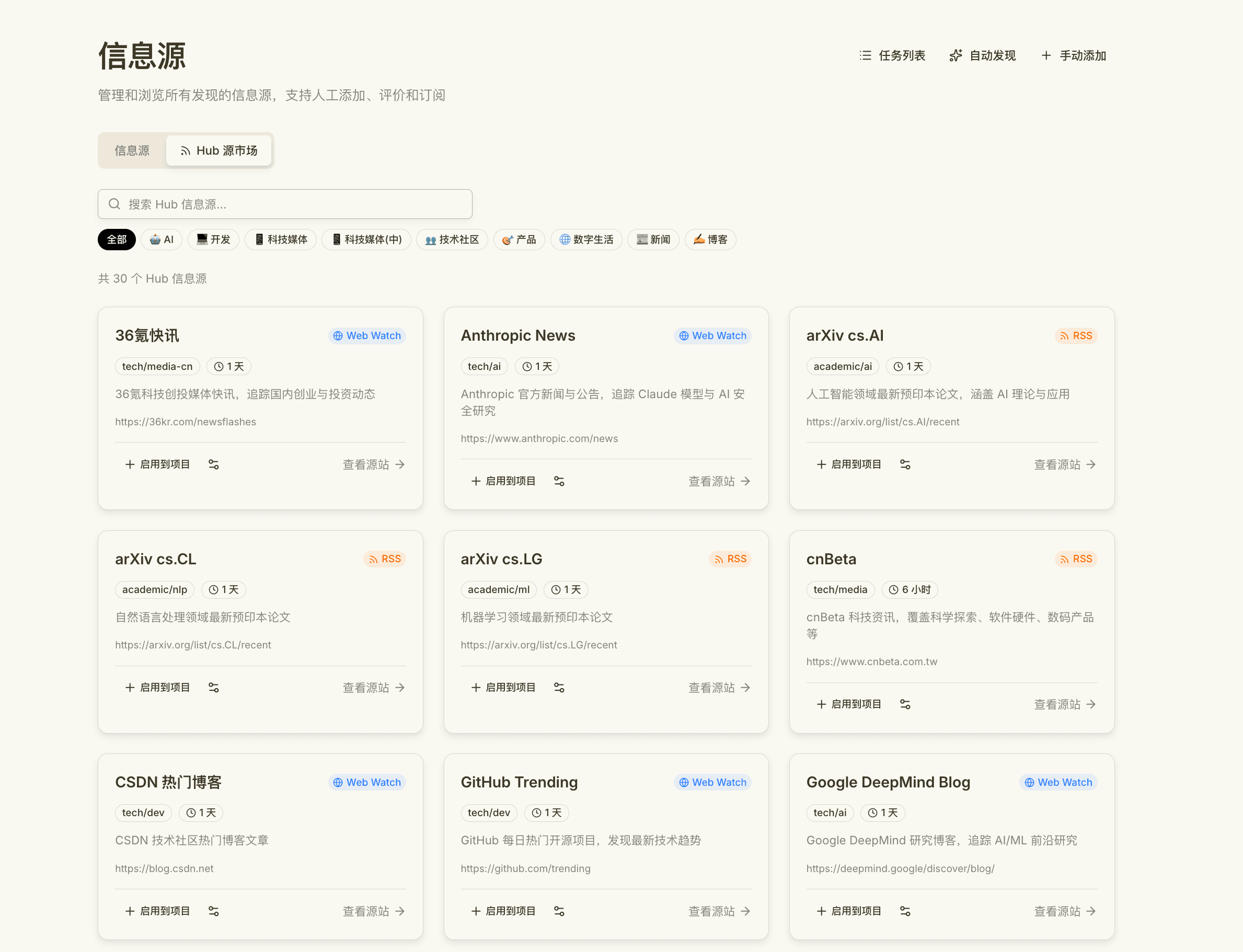Click Web Watch badge on GitHub Trending
Screen dimensions: 1243x952
click(x=712, y=782)
